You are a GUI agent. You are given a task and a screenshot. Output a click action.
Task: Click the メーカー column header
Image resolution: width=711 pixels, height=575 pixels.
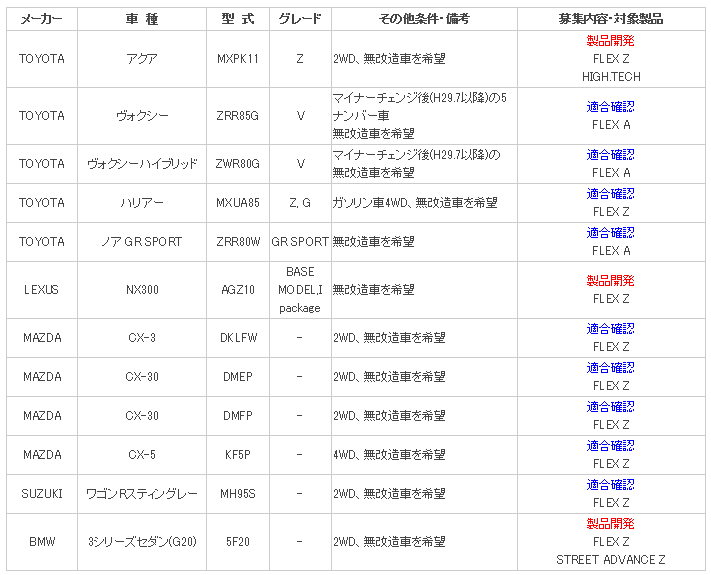(x=42, y=19)
